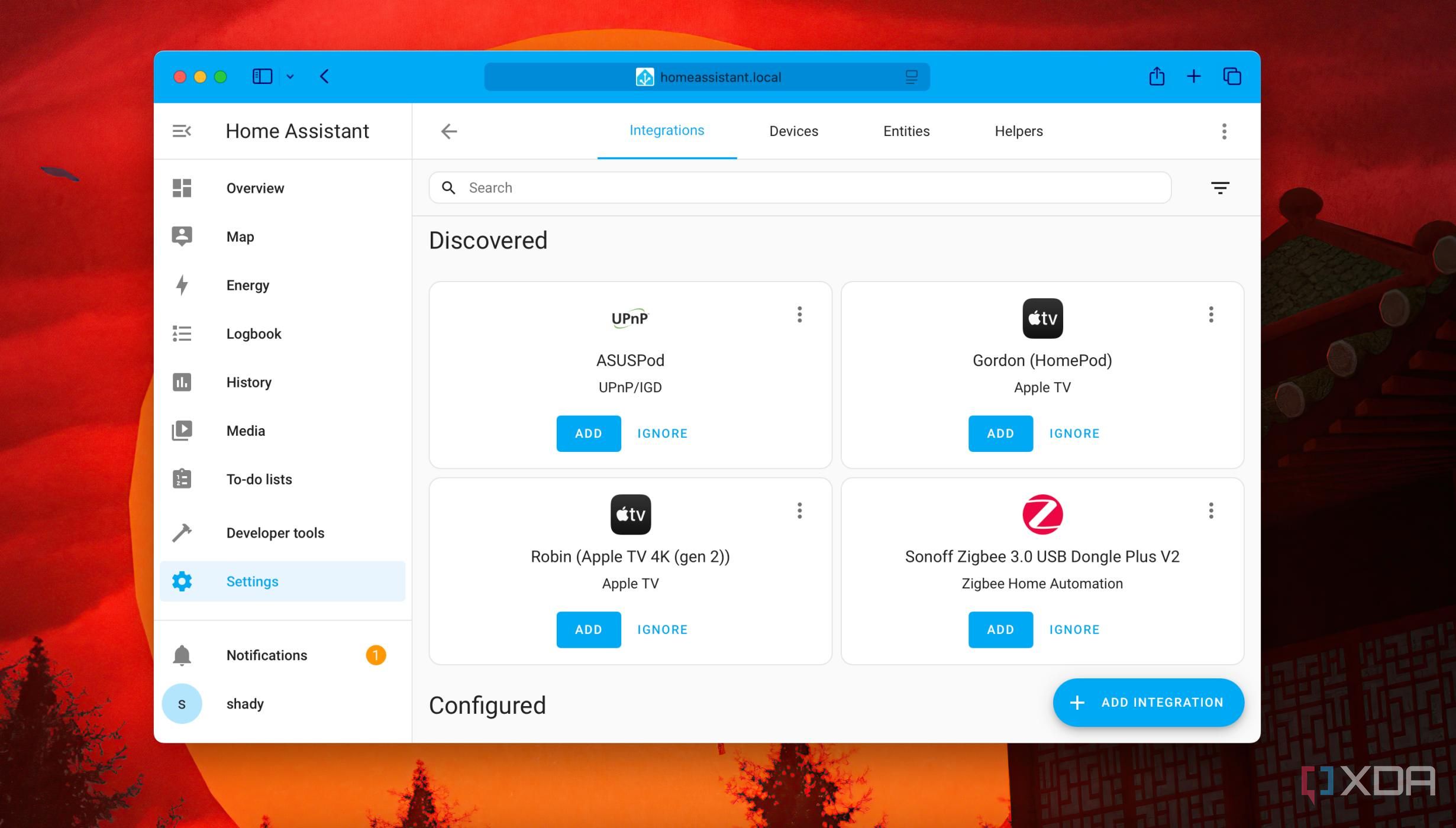This screenshot has height=828, width=1456.
Task: Click the integrations Search field
Action: click(800, 187)
